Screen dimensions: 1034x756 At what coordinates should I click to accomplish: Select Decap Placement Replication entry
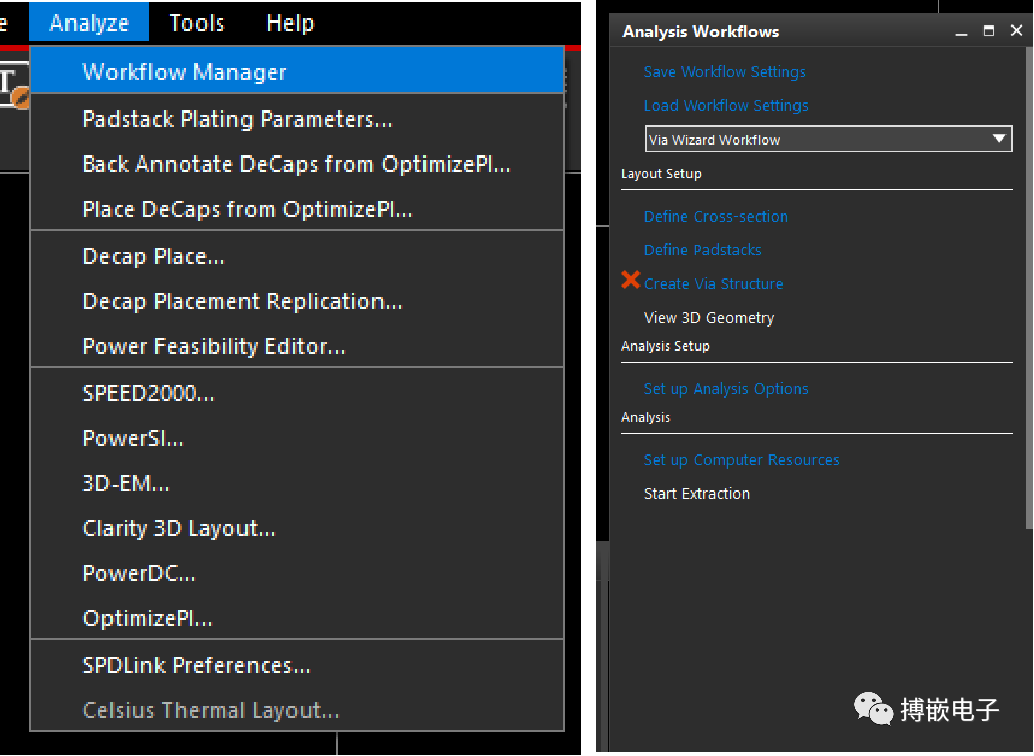[297, 301]
